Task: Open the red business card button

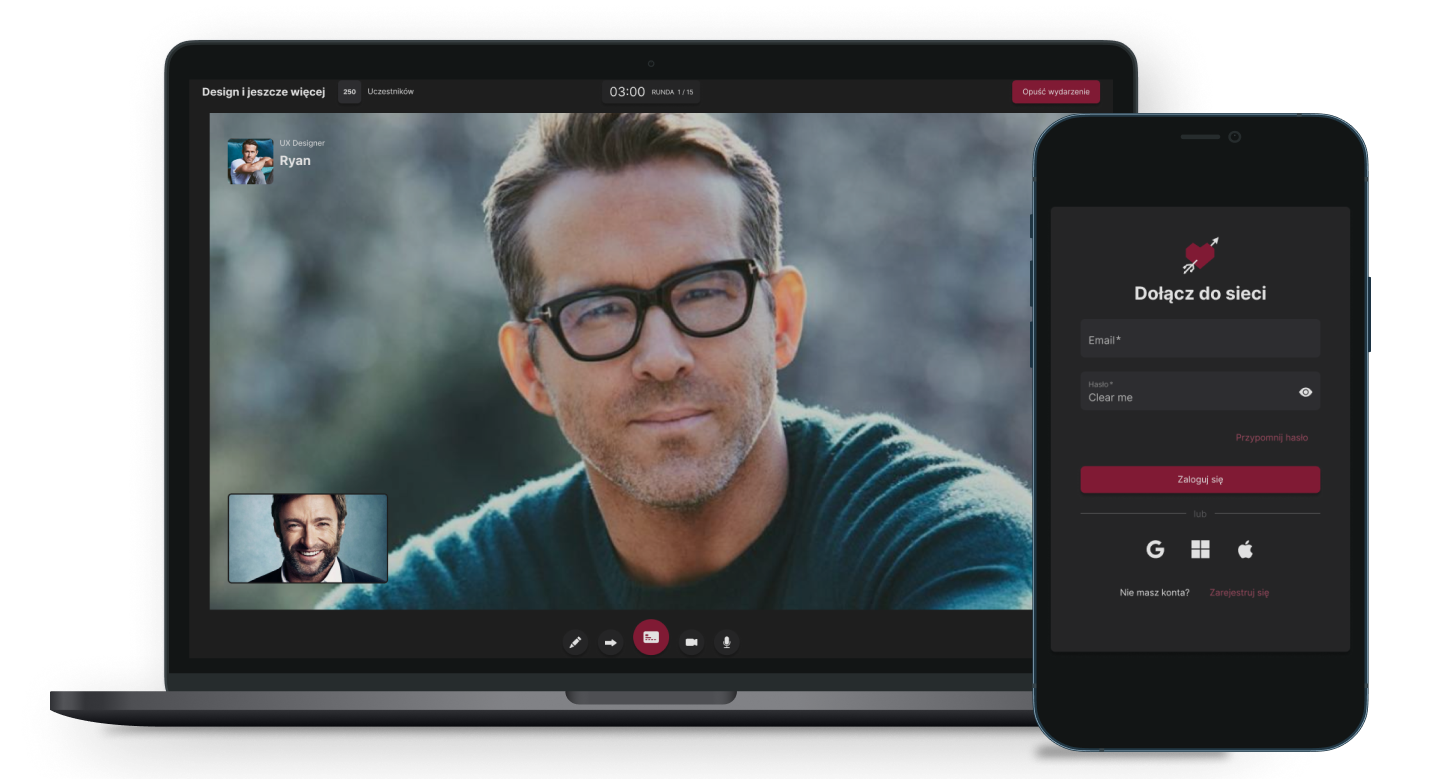Action: click(x=651, y=637)
